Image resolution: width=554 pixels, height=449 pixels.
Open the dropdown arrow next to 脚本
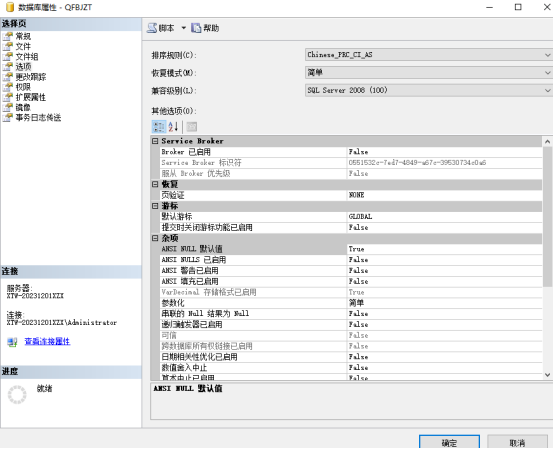point(184,28)
